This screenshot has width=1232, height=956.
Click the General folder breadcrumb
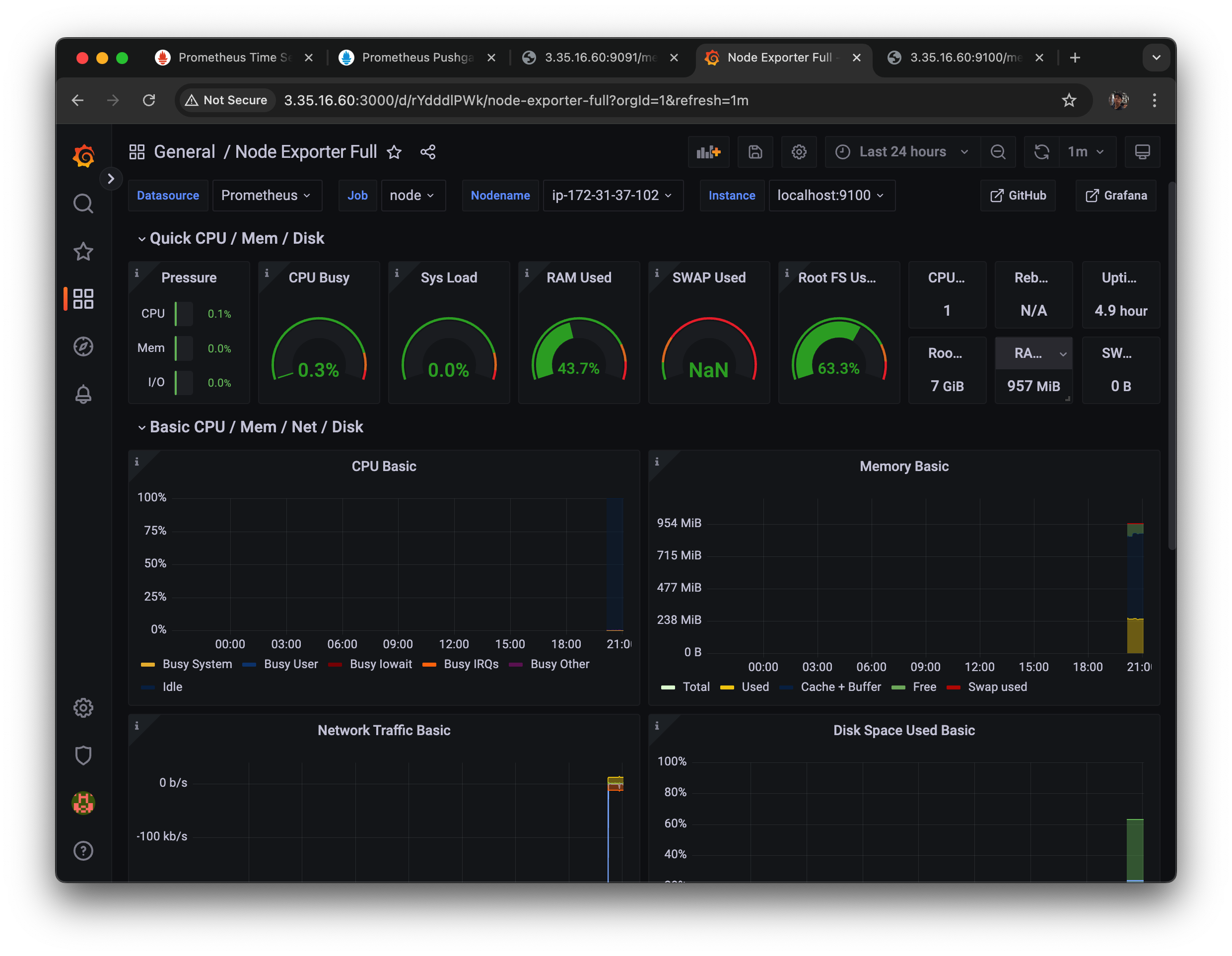point(185,152)
